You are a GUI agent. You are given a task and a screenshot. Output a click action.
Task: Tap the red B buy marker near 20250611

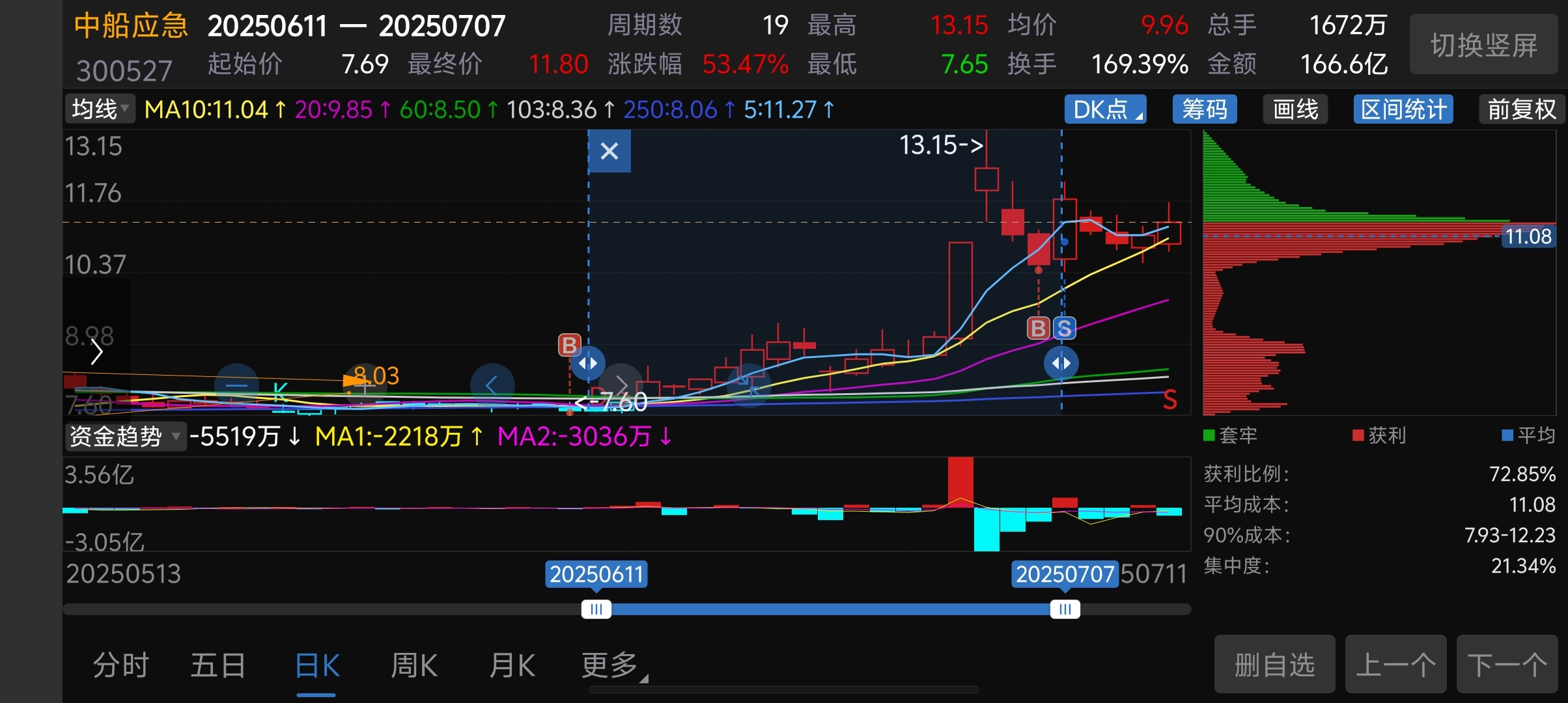point(569,344)
